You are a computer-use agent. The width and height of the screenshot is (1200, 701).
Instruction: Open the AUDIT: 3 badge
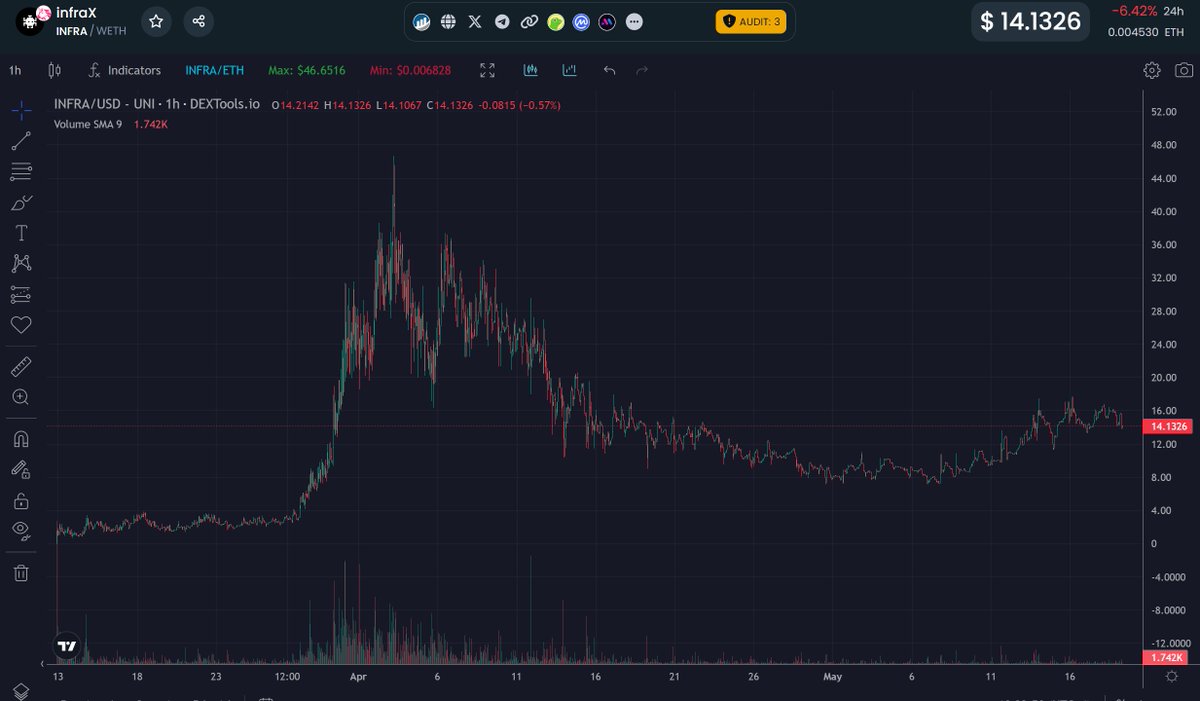click(751, 21)
